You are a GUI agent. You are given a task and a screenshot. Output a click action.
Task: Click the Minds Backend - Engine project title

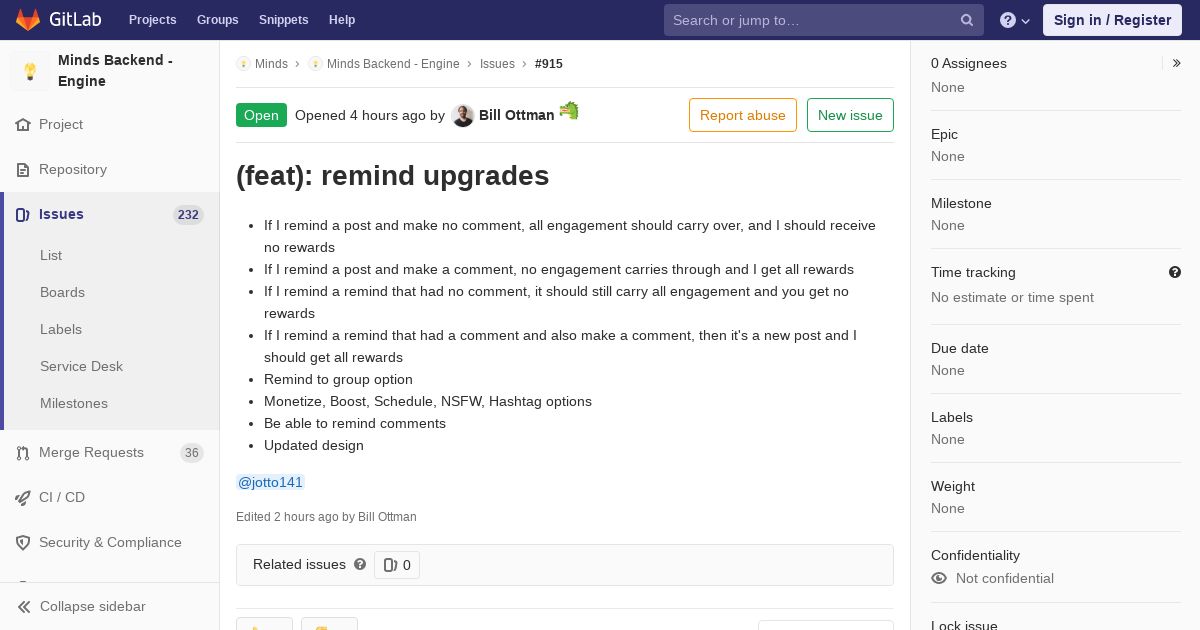(115, 71)
